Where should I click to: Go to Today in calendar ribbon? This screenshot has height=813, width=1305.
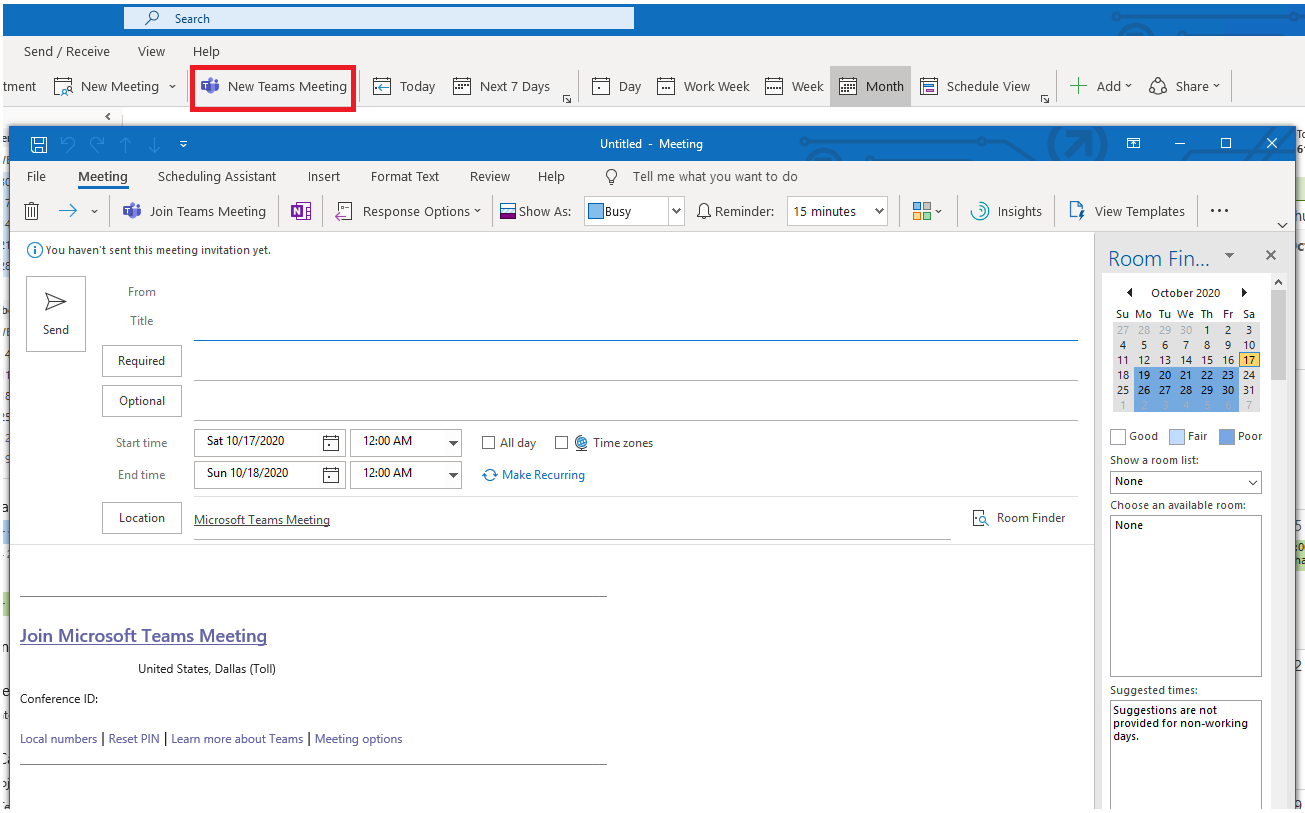click(x=404, y=86)
